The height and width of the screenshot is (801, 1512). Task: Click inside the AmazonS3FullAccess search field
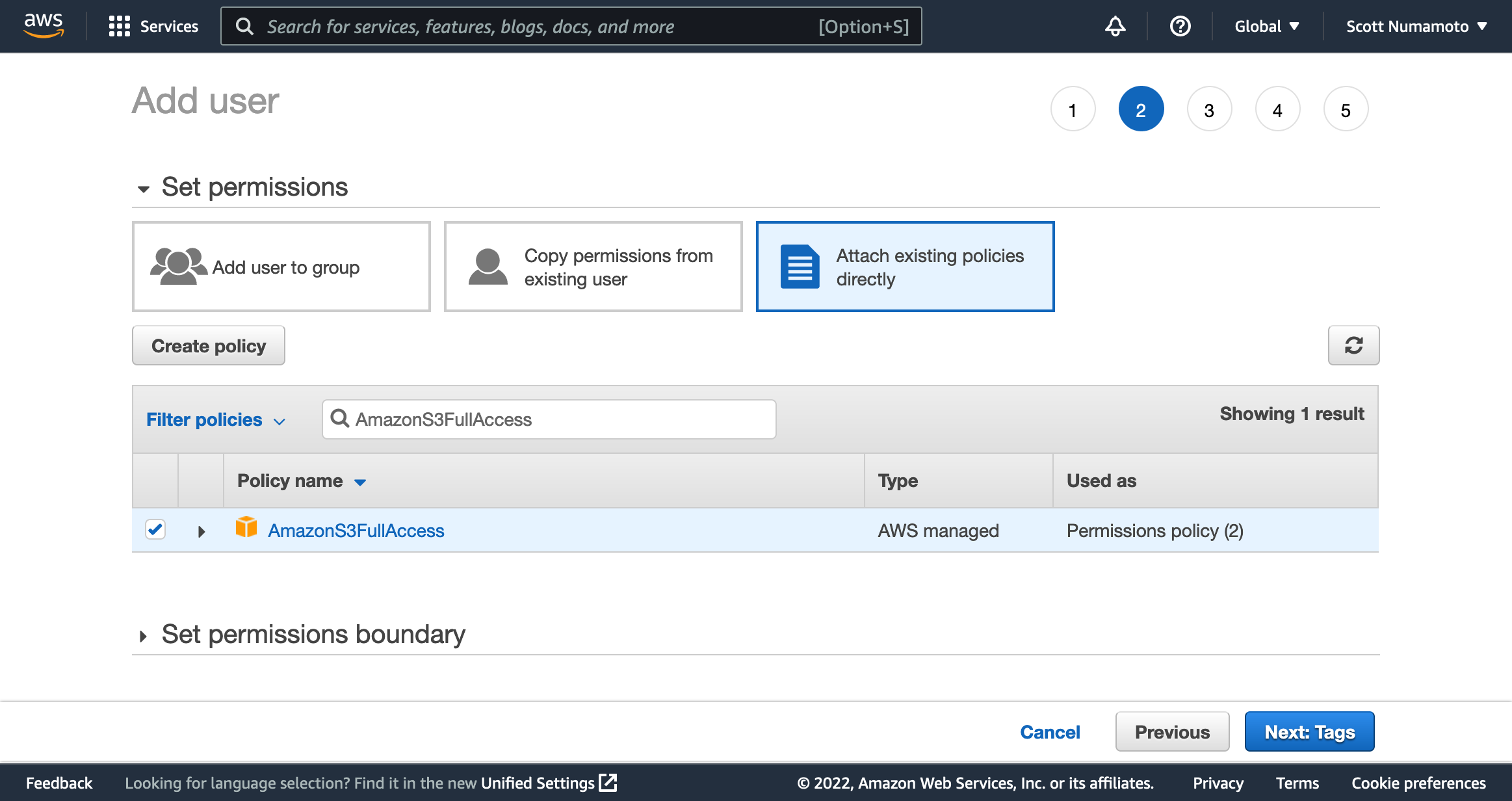(549, 419)
